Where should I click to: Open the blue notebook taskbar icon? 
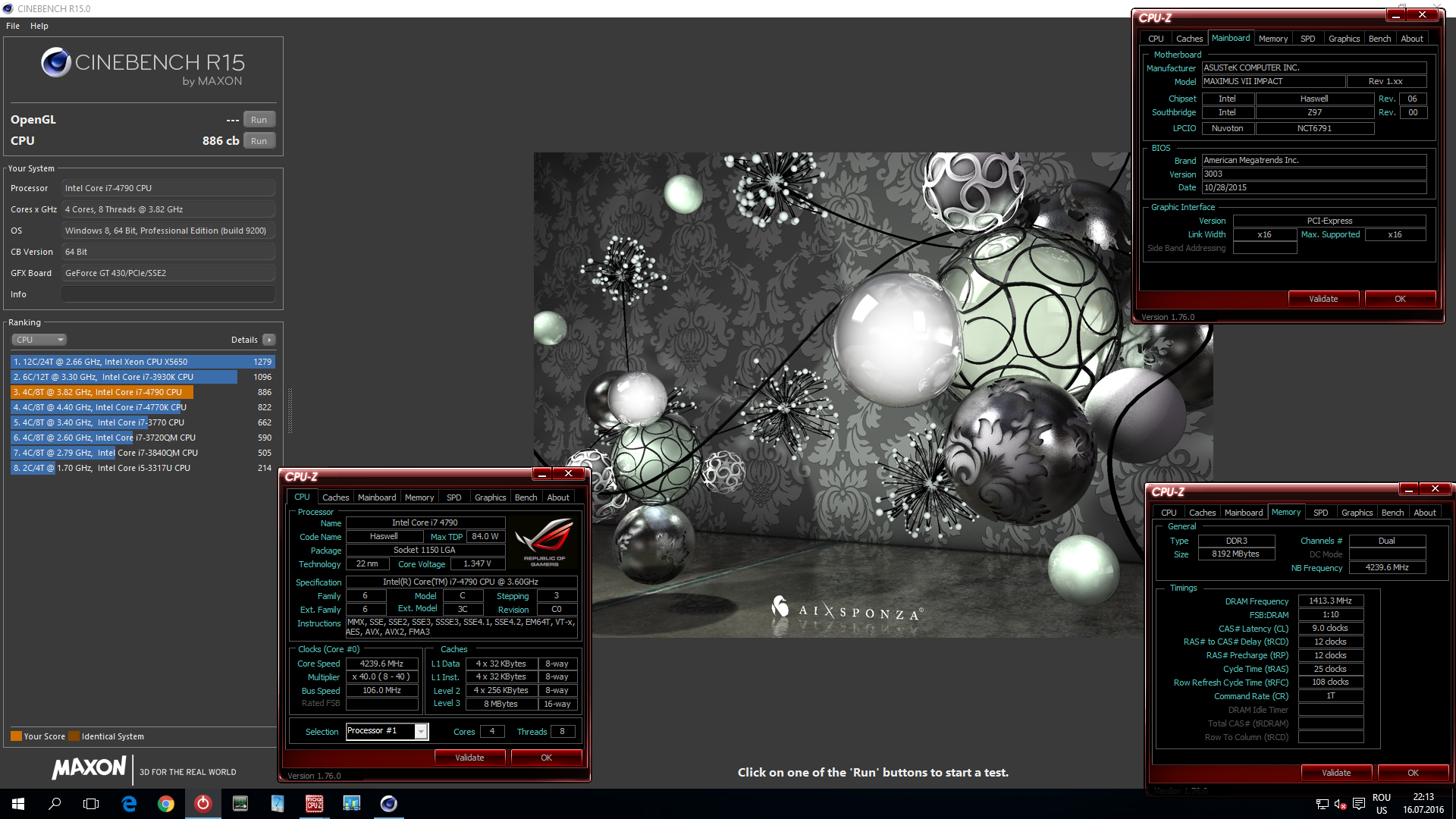pos(277,804)
